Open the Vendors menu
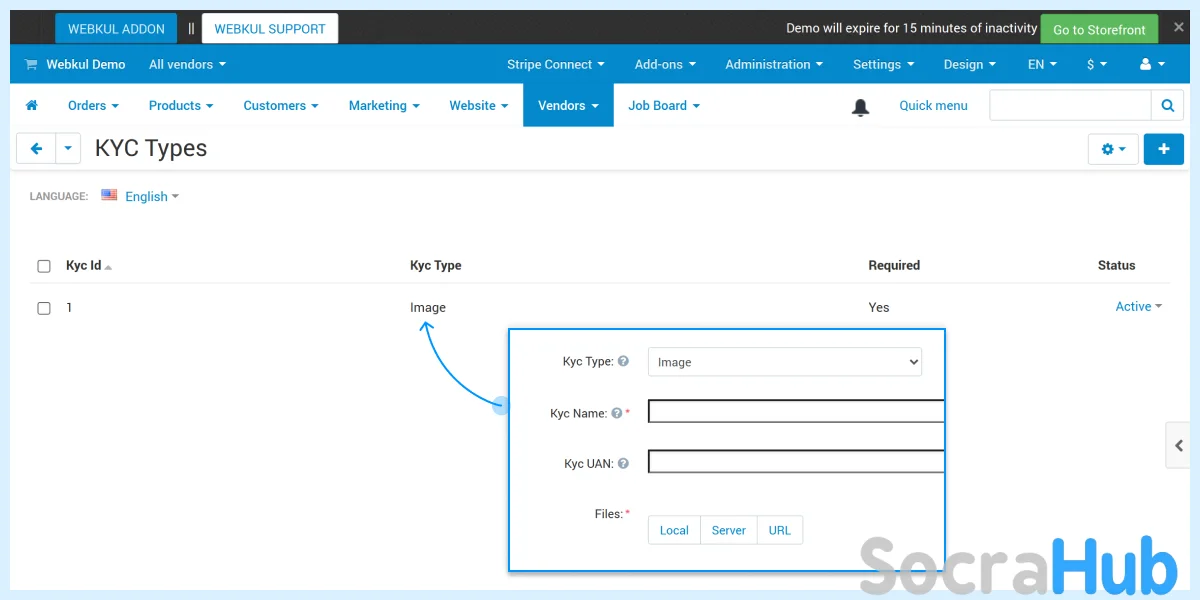The image size is (1200, 600). tap(567, 105)
